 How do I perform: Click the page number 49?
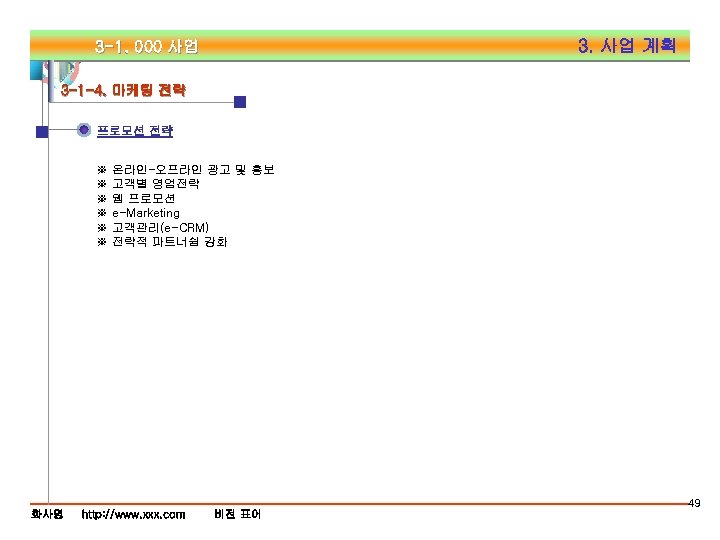point(694,503)
